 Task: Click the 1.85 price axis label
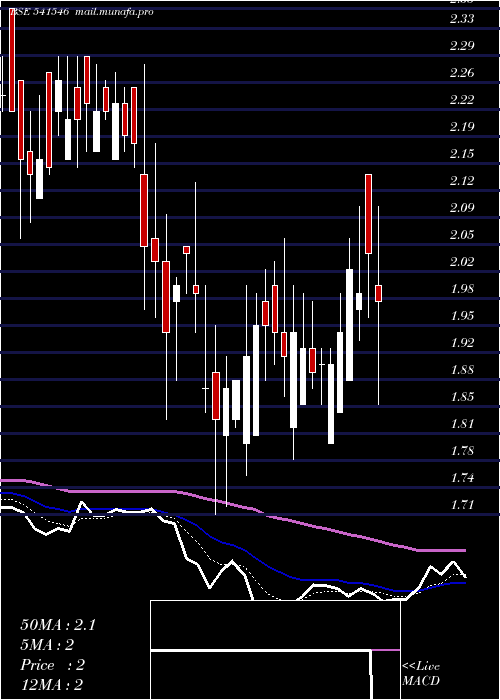tap(462, 397)
